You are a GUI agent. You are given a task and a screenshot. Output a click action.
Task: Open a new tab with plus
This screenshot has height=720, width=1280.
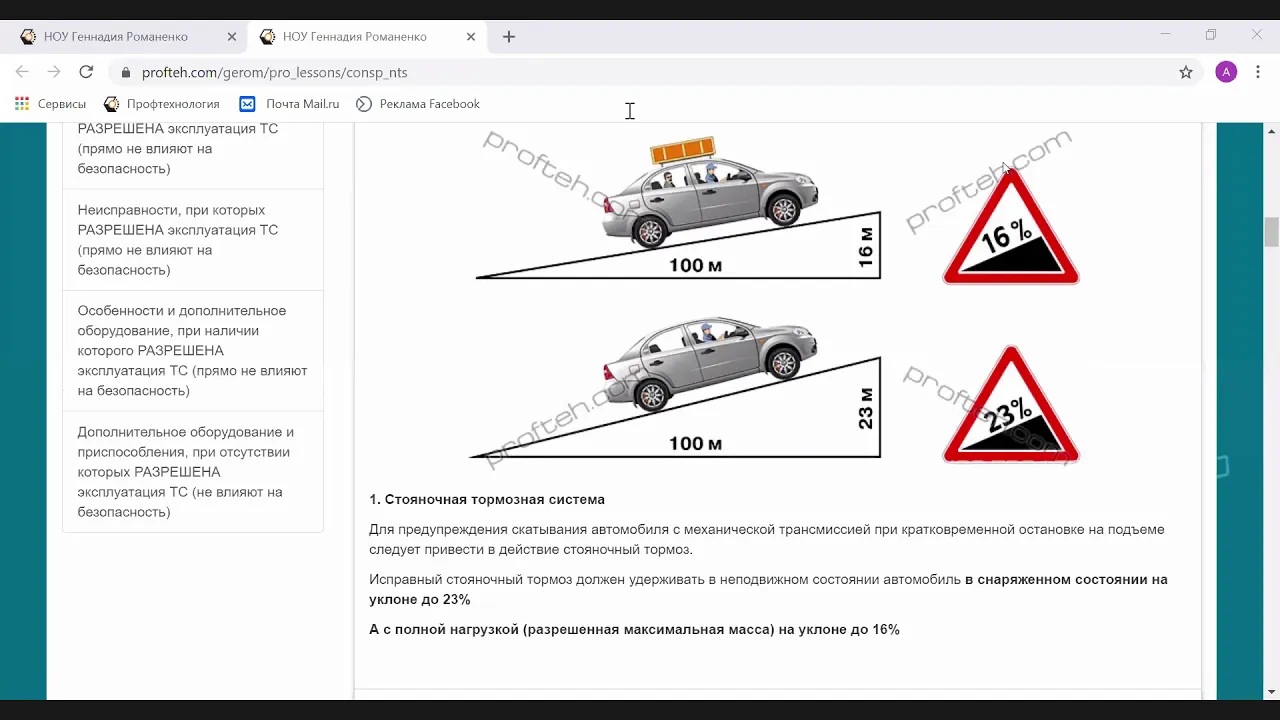(x=509, y=36)
